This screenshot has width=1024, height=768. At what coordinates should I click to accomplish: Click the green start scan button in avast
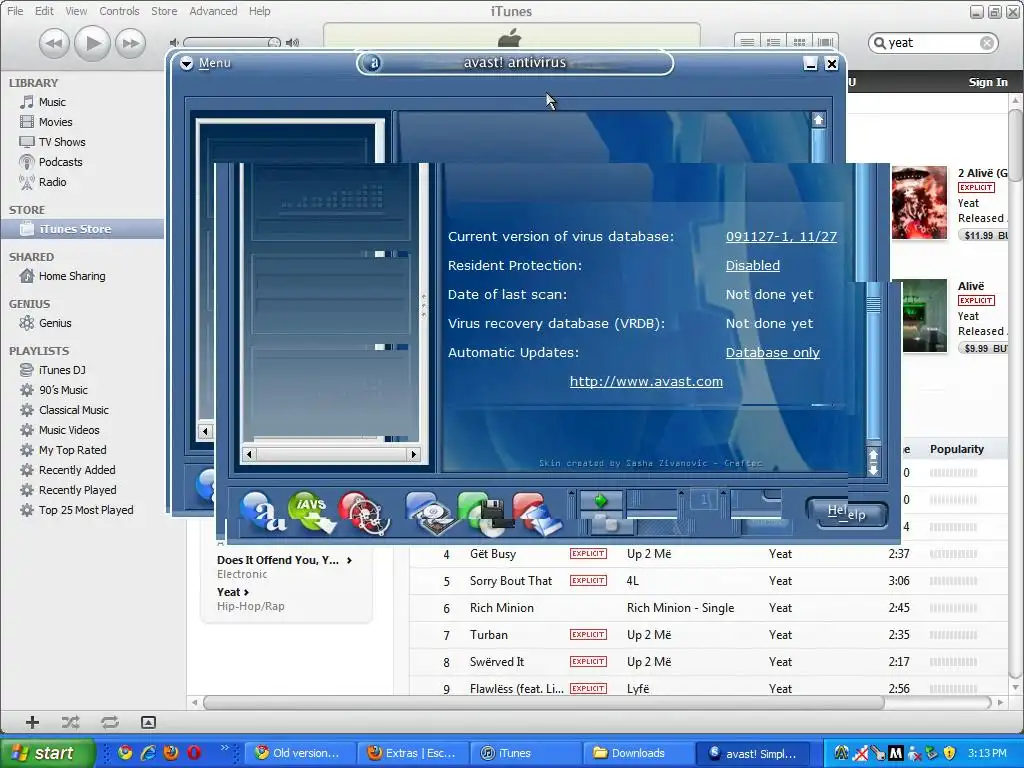601,501
